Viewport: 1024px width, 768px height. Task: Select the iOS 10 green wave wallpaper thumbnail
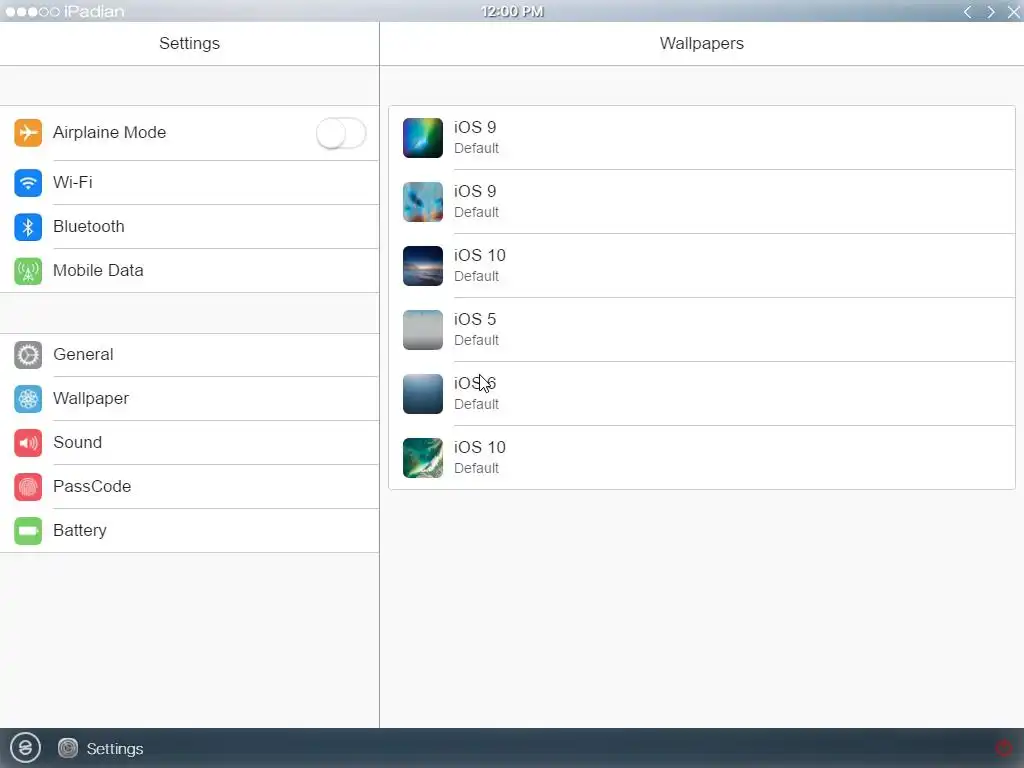(423, 458)
